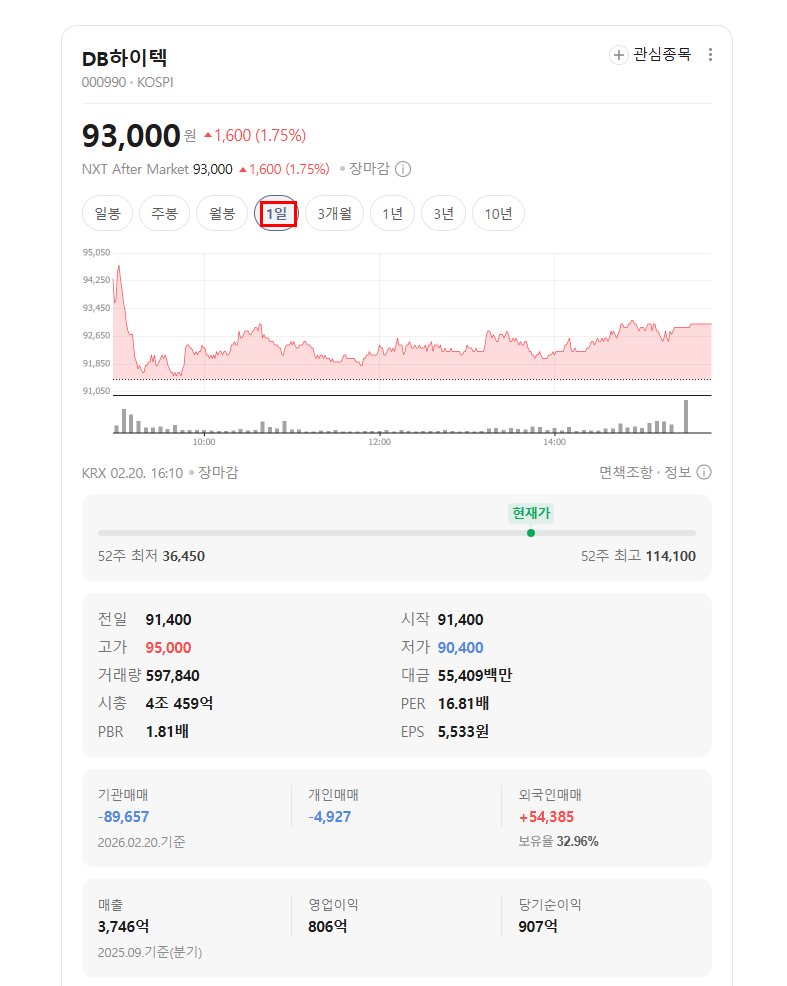This screenshot has height=986, width=787.
Task: Click the EPS value 5,533원
Action: [463, 731]
